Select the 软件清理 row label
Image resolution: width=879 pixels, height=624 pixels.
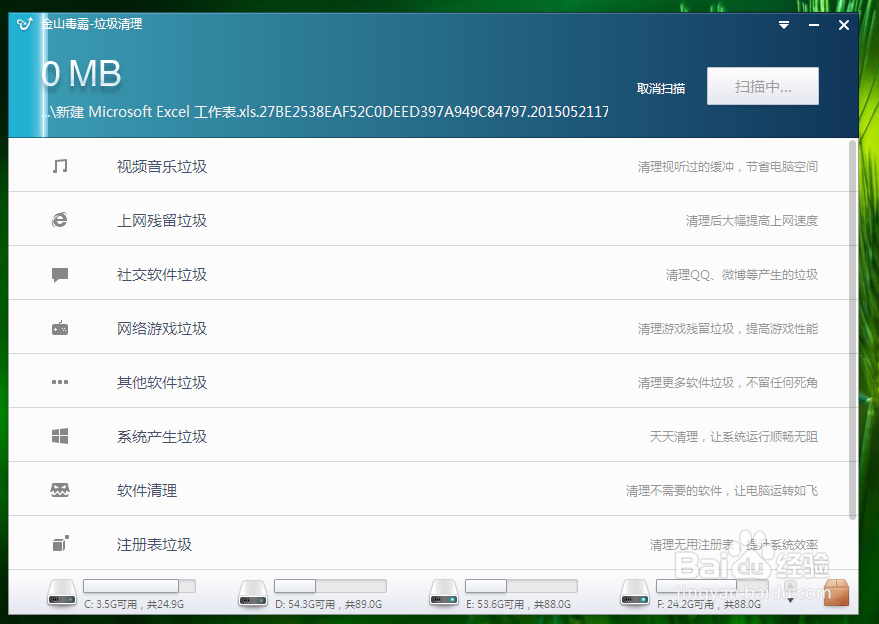147,491
